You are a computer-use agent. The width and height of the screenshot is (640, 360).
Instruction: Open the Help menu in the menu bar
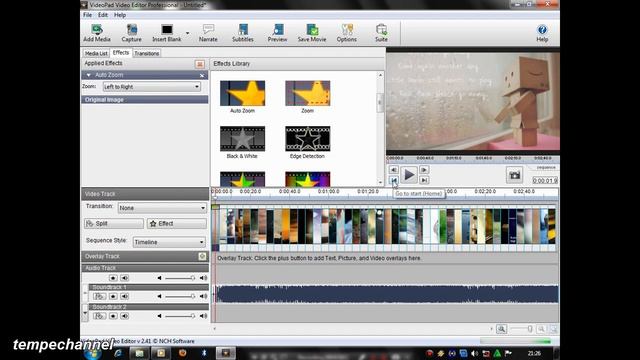(120, 15)
